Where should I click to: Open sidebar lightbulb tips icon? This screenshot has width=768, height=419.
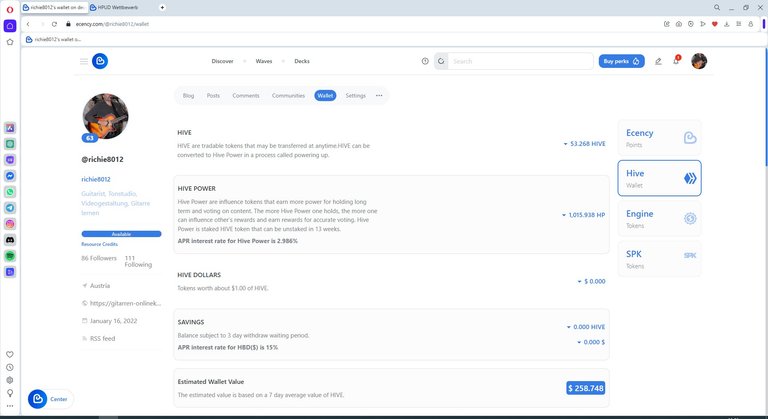(x=10, y=393)
